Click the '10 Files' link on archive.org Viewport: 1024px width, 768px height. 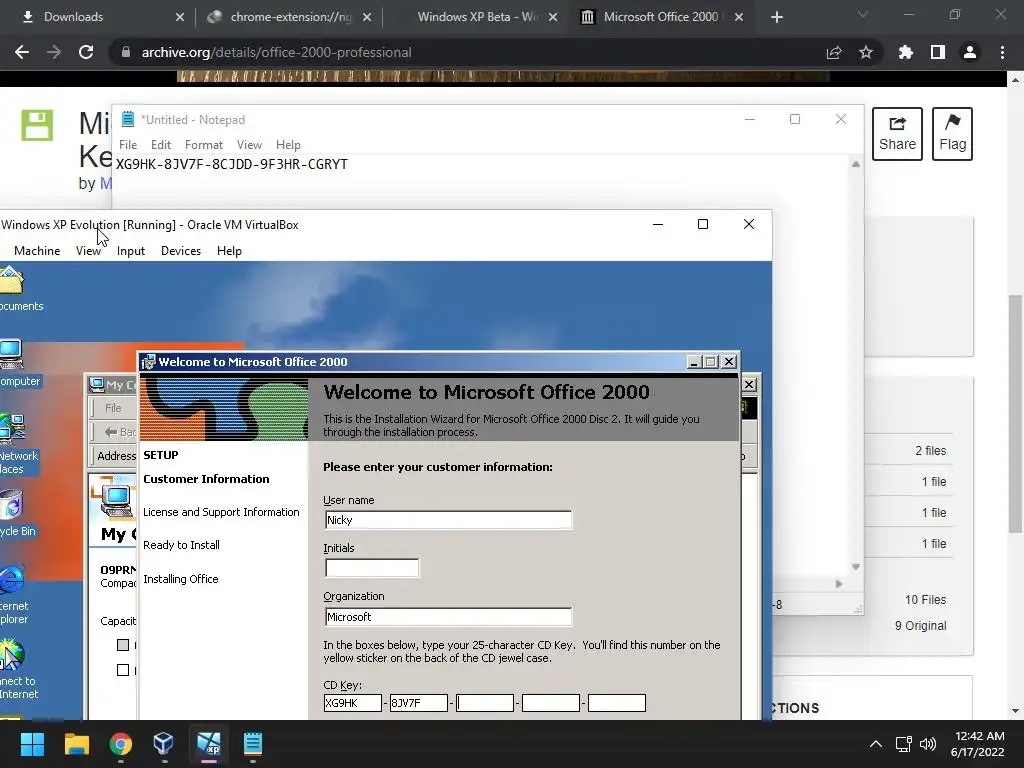click(x=925, y=600)
